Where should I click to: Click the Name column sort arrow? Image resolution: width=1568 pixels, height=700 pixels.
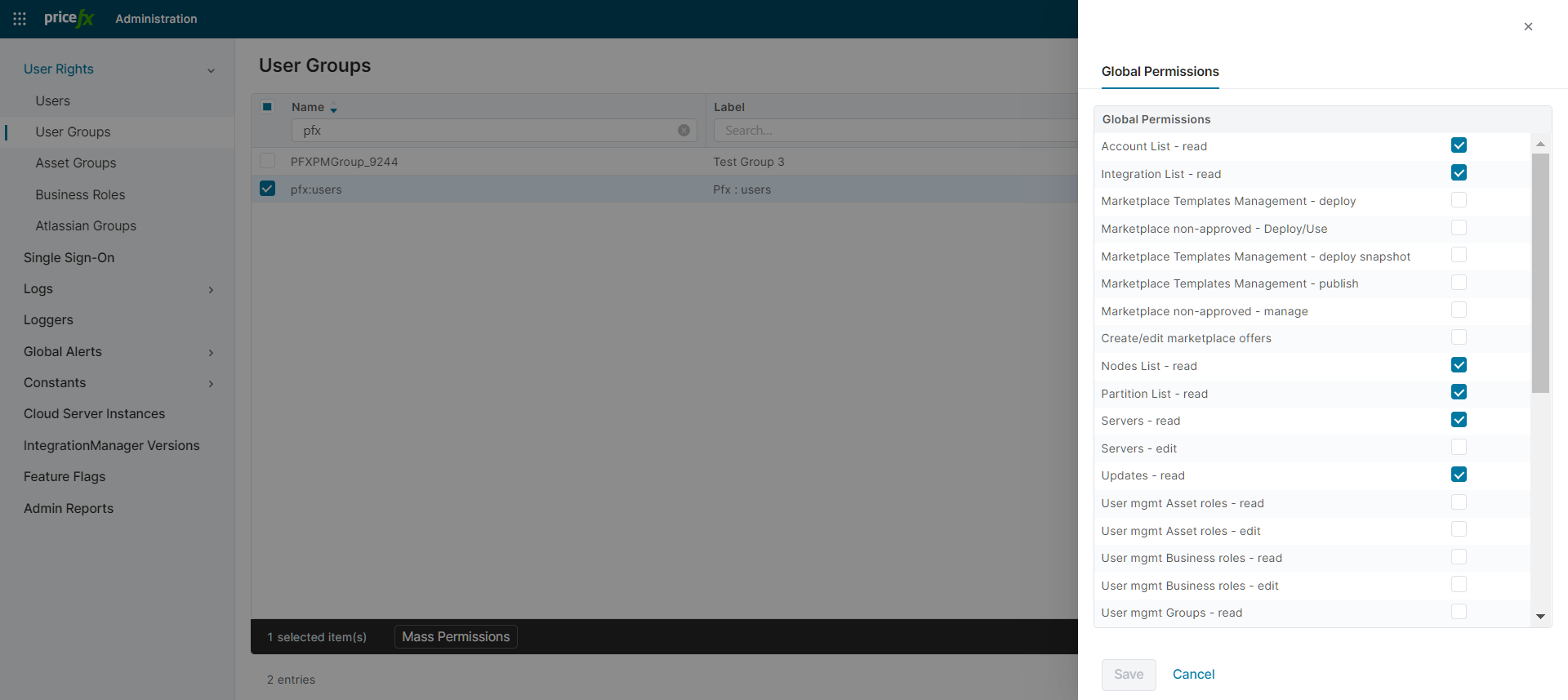point(333,109)
